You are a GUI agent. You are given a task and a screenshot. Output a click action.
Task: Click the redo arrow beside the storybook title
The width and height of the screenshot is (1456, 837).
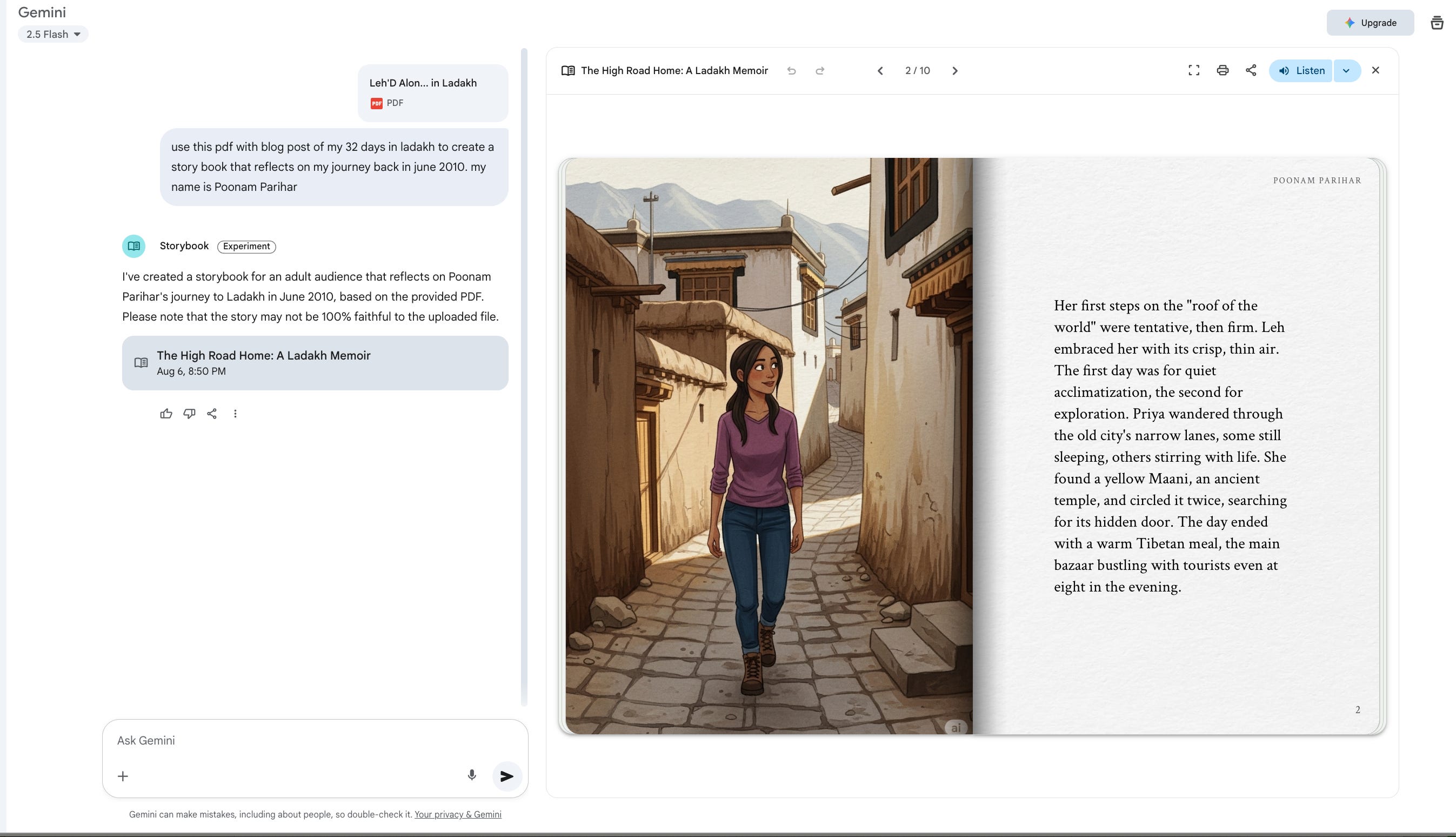point(820,71)
